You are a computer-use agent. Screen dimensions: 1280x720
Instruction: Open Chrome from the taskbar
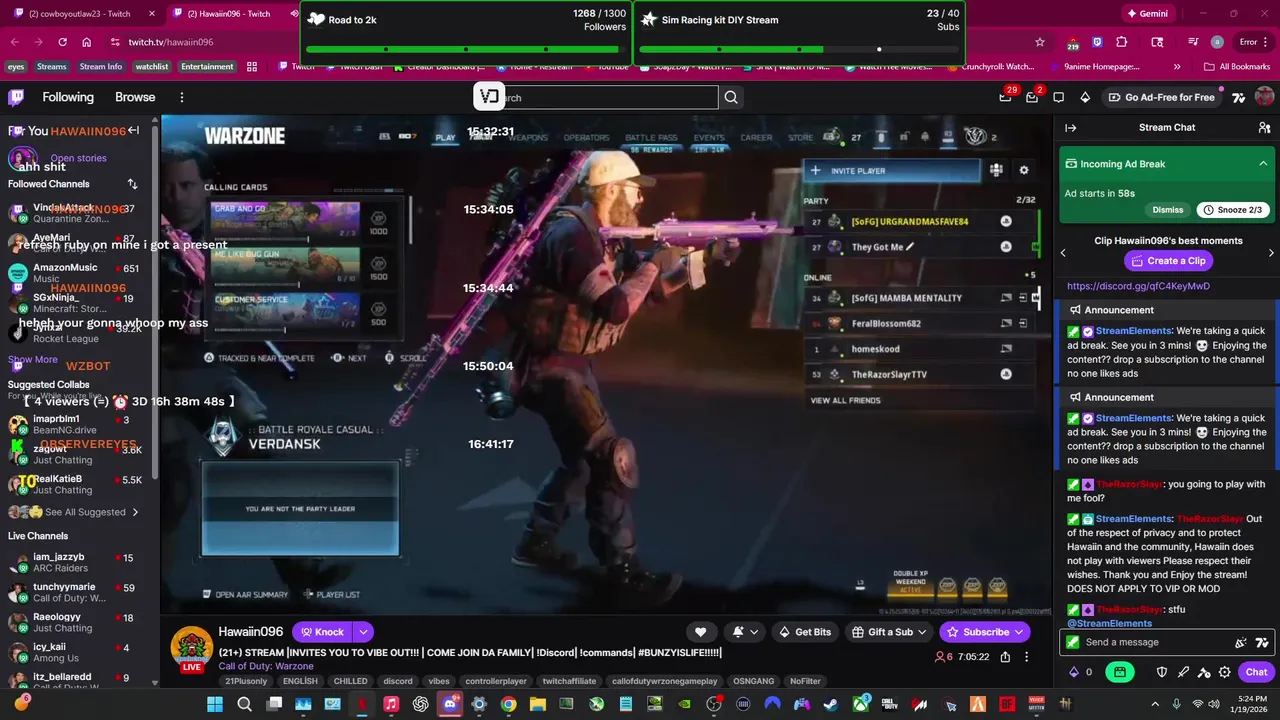[509, 704]
